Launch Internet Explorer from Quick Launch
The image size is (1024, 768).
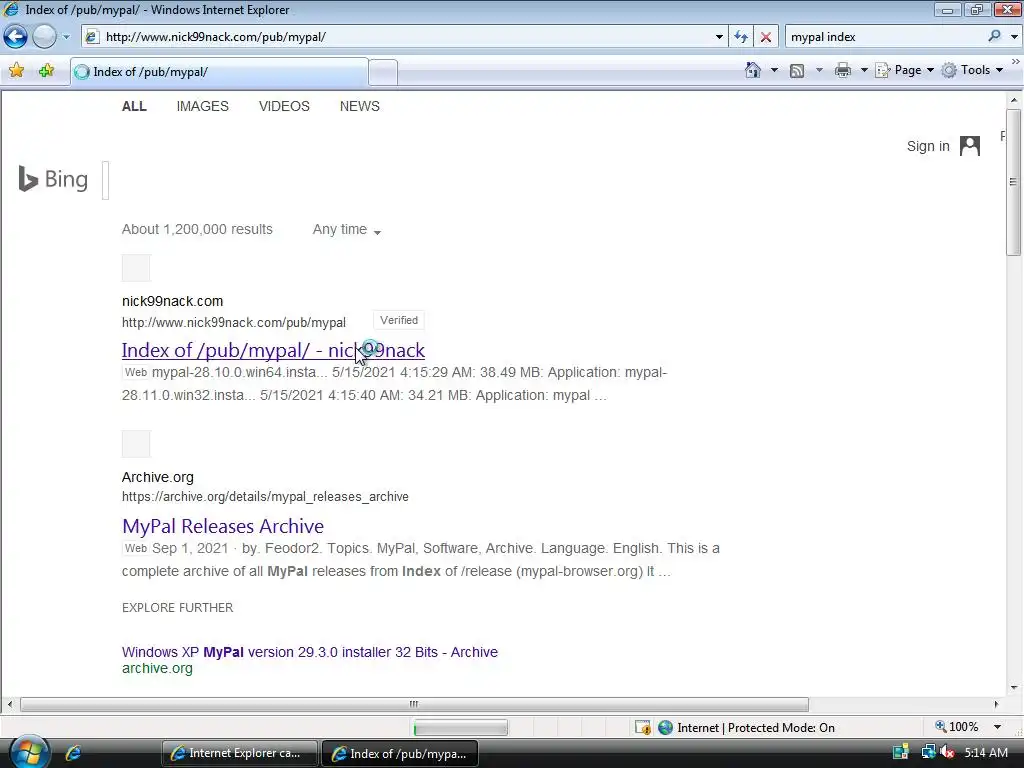click(x=73, y=753)
